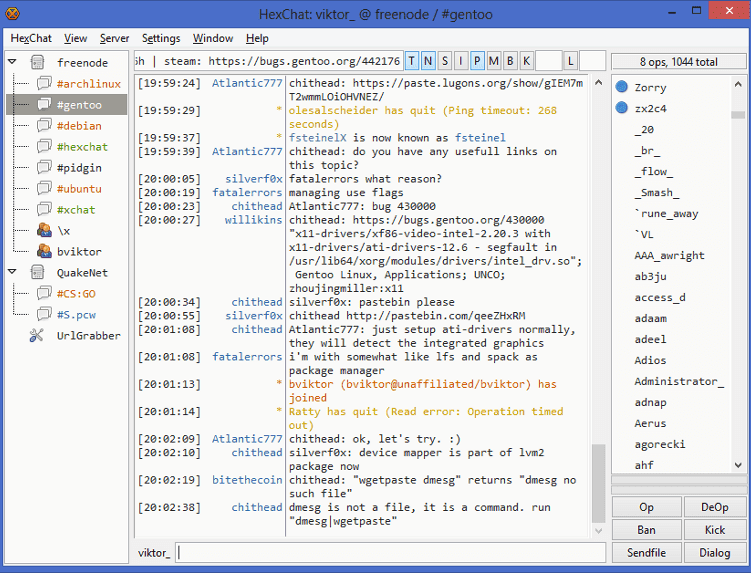Viewport: 751px width, 573px height.
Task: Toggle the T topic protection mode
Action: pyautogui.click(x=414, y=61)
